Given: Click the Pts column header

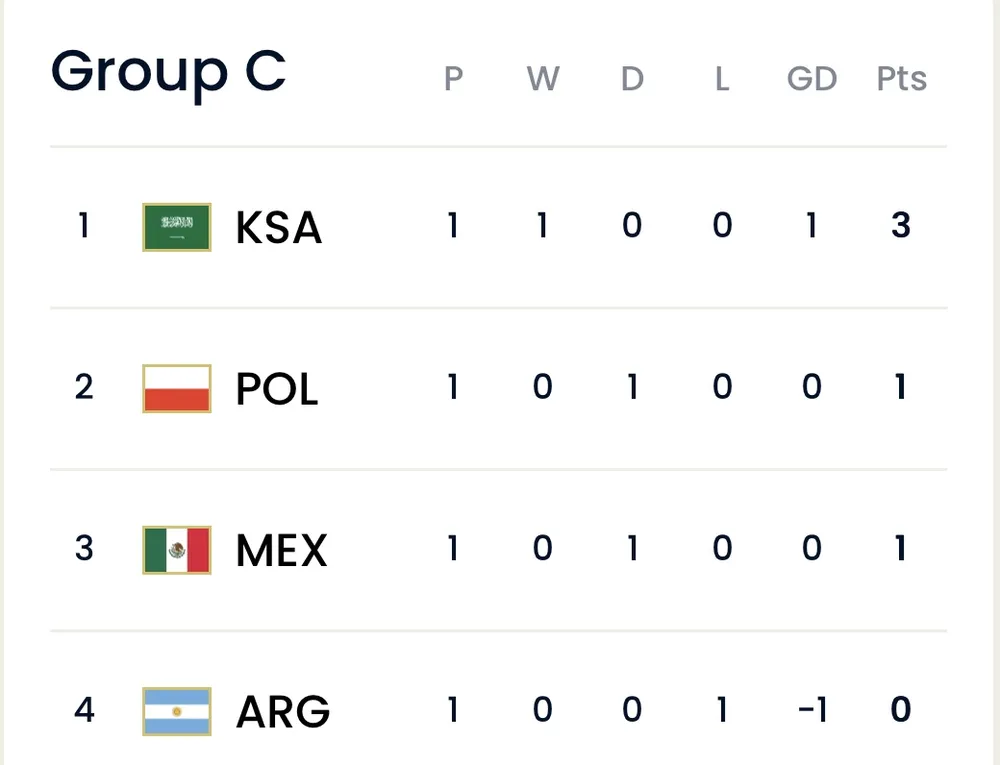Looking at the screenshot, I should click(x=901, y=79).
